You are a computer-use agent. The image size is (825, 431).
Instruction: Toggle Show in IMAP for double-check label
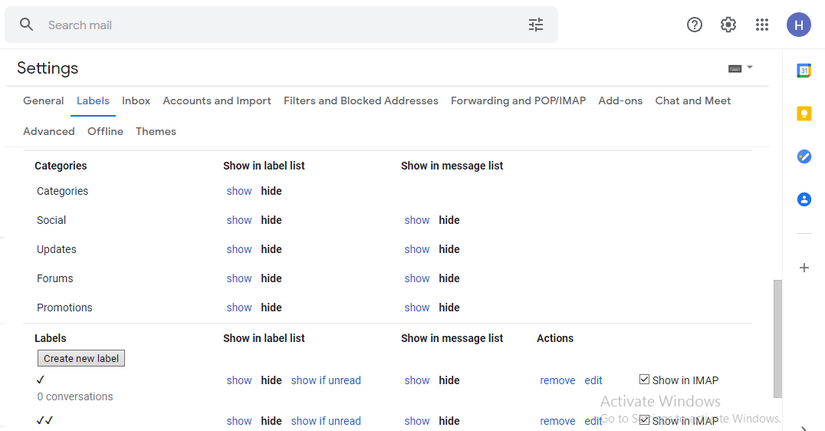(644, 420)
